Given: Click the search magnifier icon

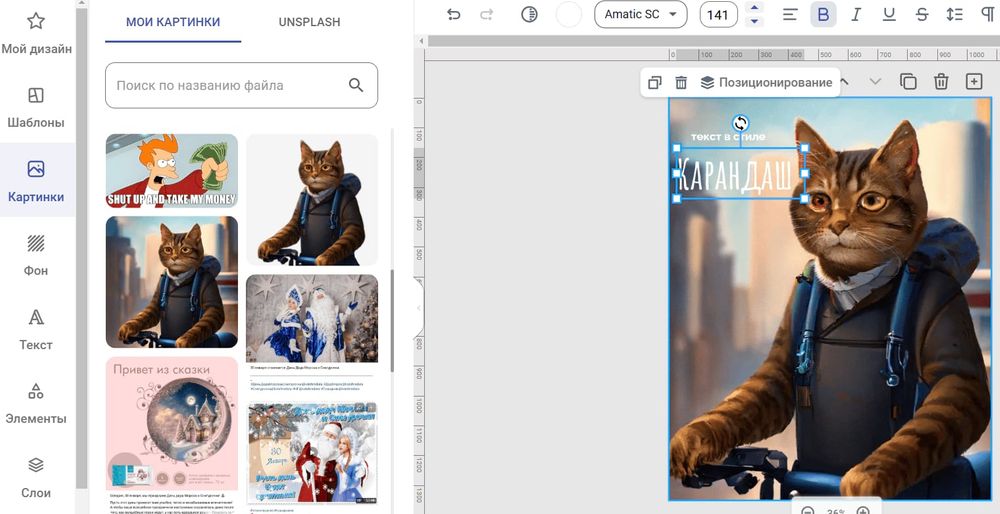Looking at the screenshot, I should (x=356, y=86).
